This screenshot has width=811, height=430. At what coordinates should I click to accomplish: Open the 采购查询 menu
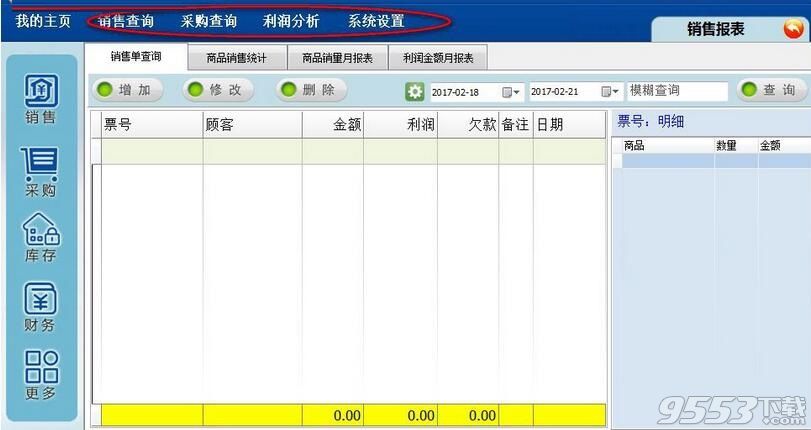pyautogui.click(x=208, y=21)
